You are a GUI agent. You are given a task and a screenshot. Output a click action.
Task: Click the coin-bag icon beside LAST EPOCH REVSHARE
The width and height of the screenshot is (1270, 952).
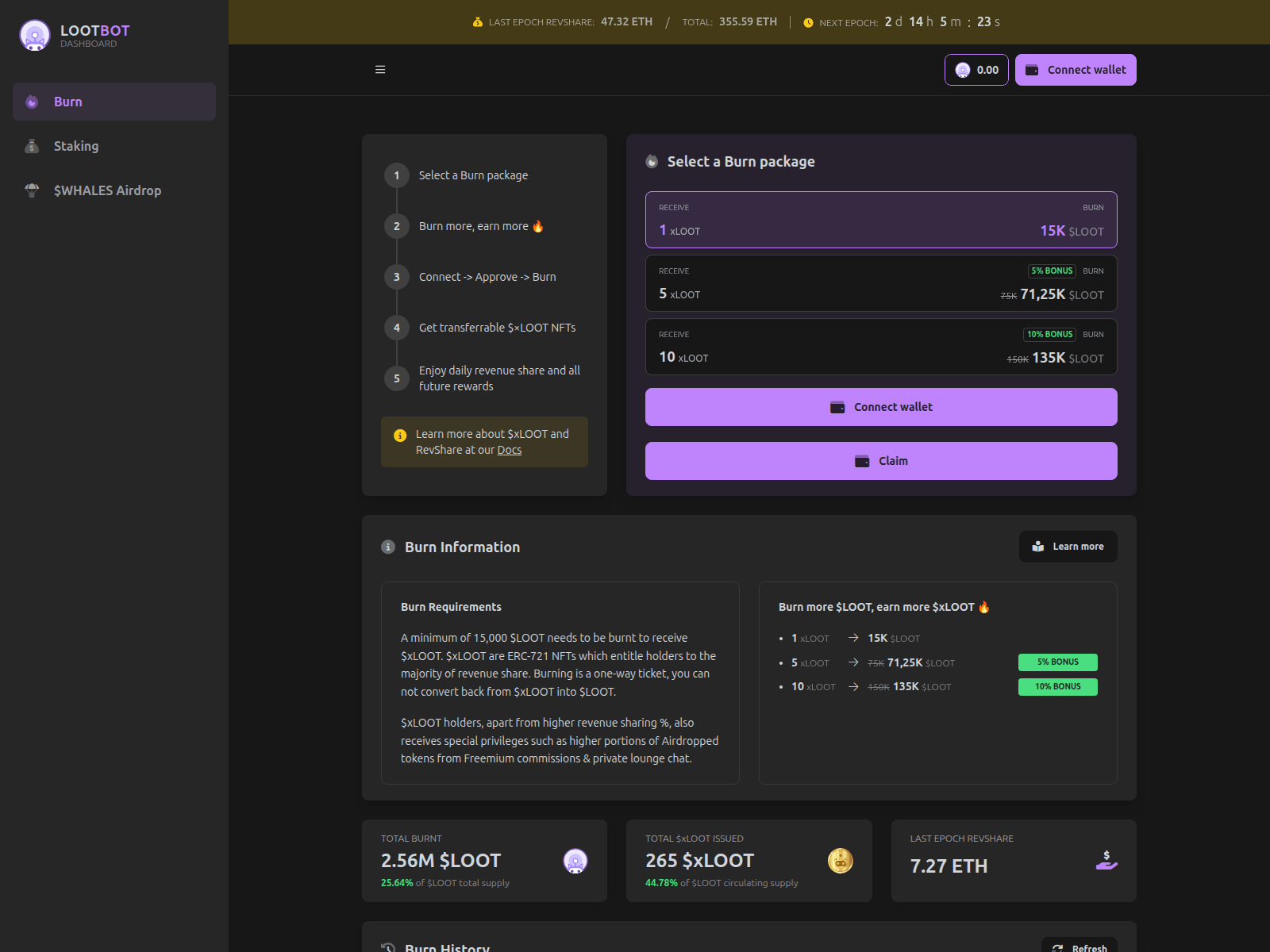pyautogui.click(x=478, y=21)
